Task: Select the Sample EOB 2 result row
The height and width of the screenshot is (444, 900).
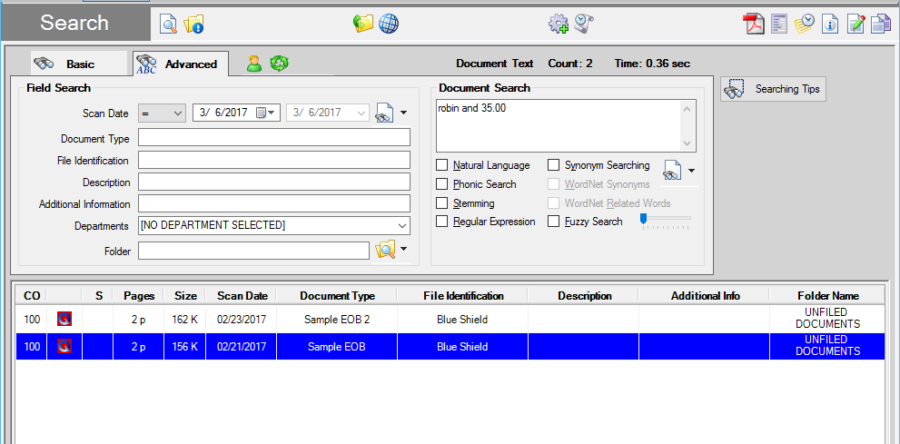Action: (x=340, y=318)
